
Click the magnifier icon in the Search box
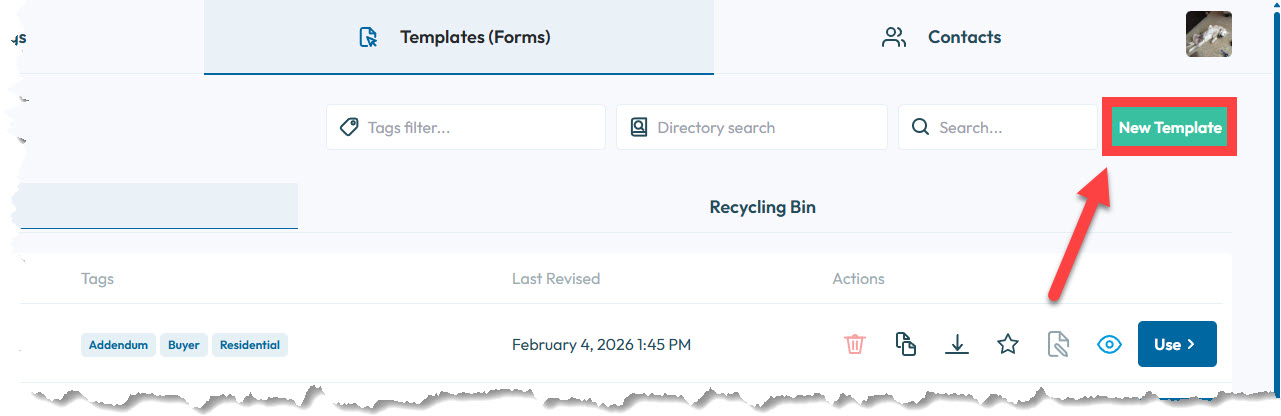[x=920, y=128]
